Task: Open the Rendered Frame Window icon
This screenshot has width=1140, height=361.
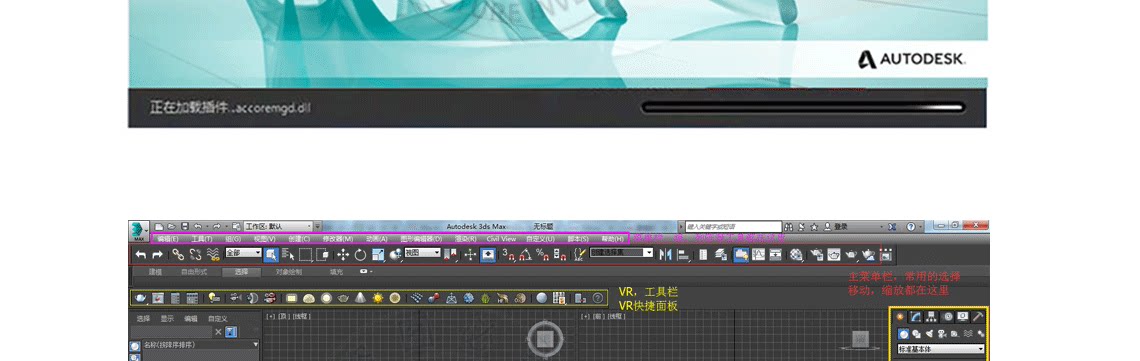Action: (834, 255)
